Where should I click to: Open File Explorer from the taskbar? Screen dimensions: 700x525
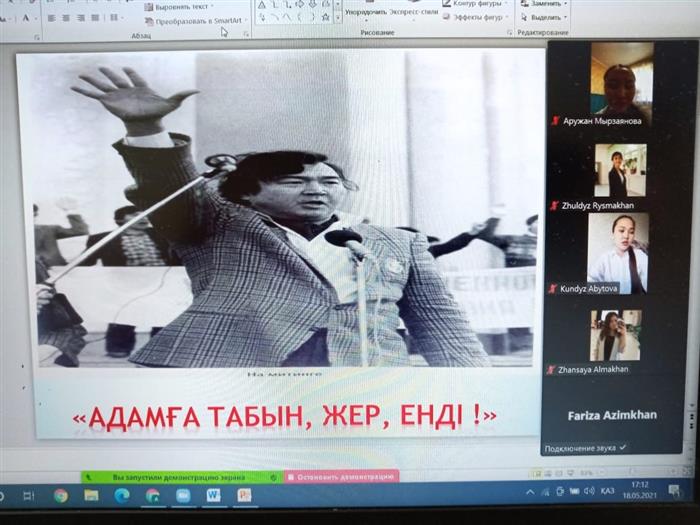point(91,495)
